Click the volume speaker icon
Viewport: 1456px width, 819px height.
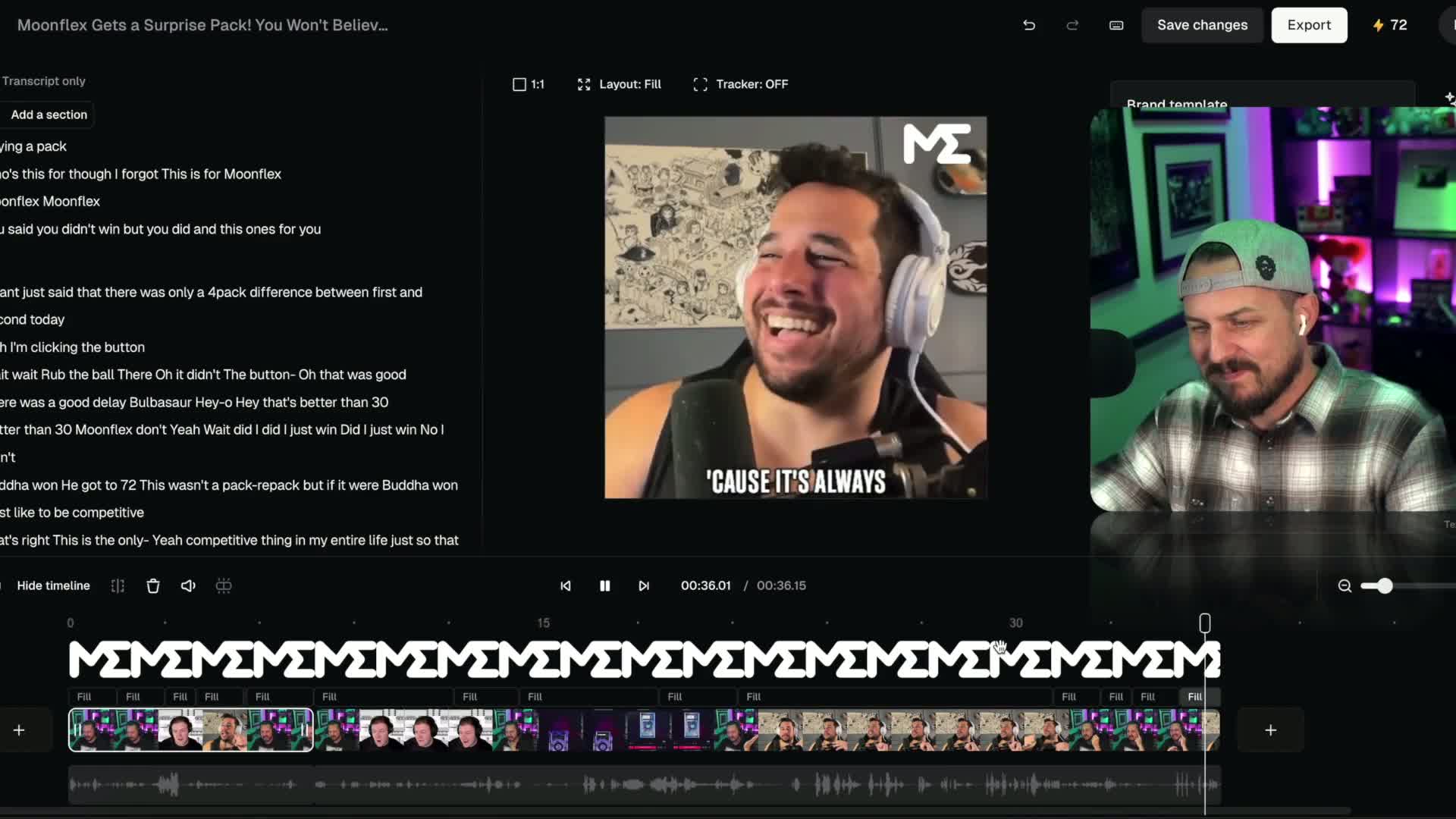tap(188, 585)
